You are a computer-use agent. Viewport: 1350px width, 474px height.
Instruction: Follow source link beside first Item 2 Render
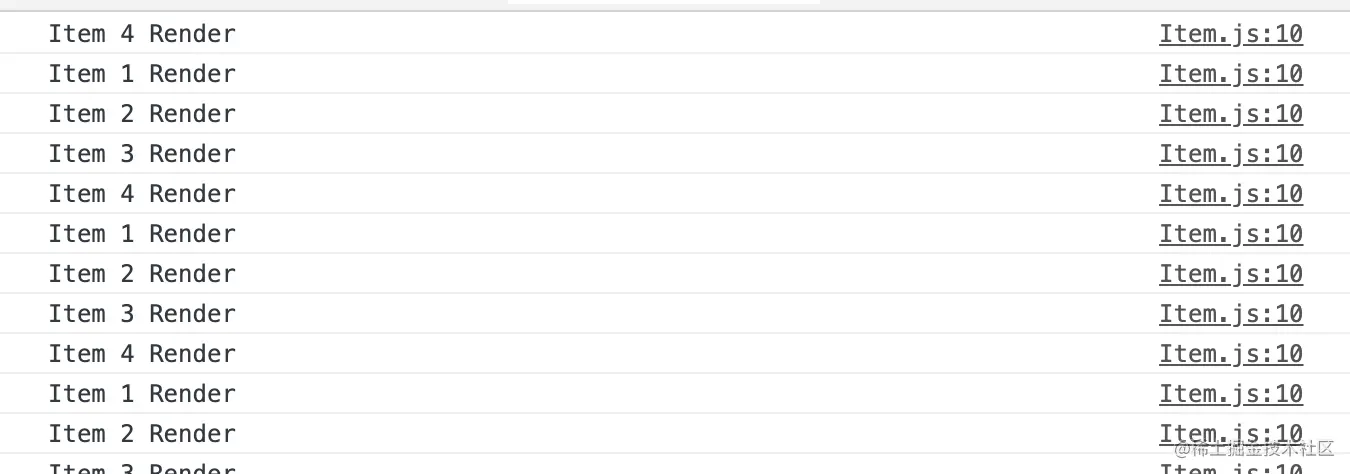pyautogui.click(x=1231, y=114)
